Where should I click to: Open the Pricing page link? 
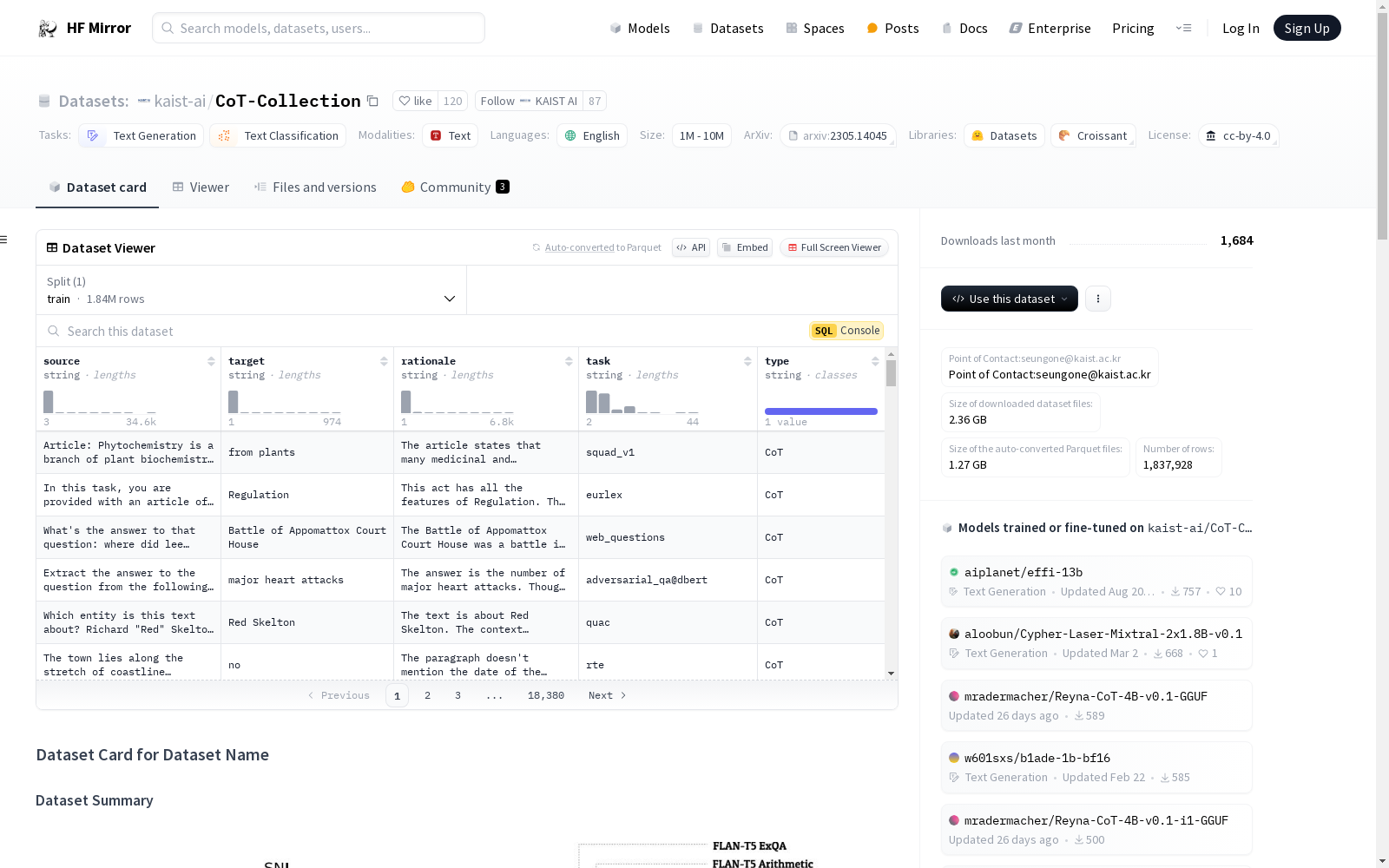click(1133, 29)
